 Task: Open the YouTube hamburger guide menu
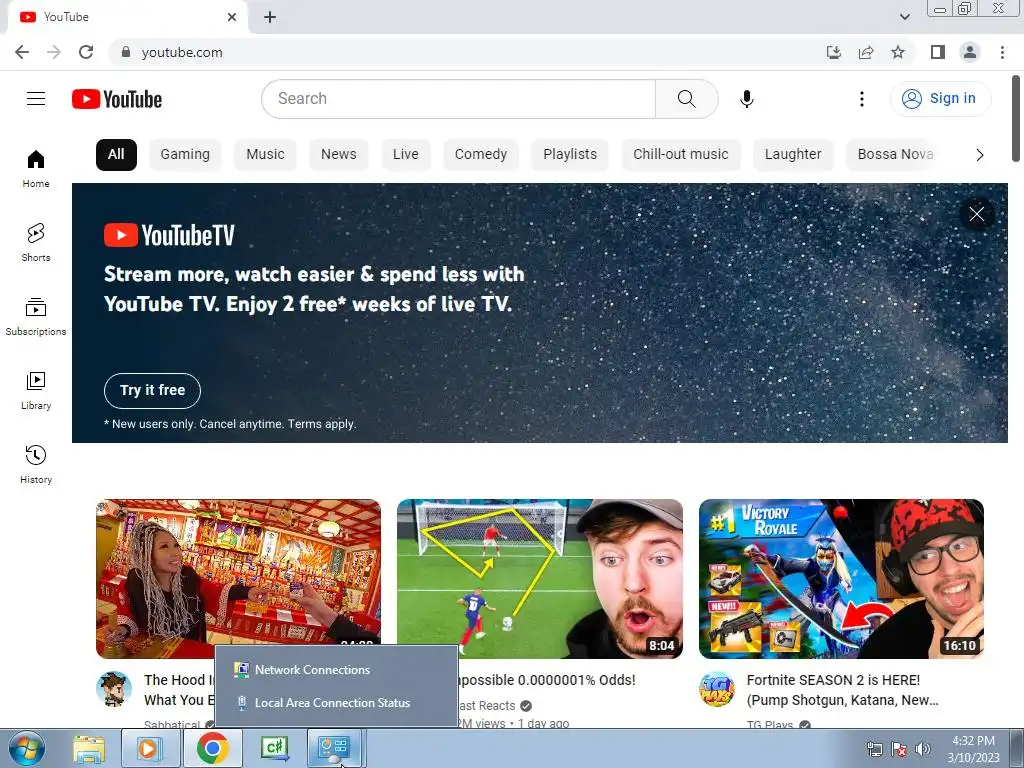(x=36, y=99)
